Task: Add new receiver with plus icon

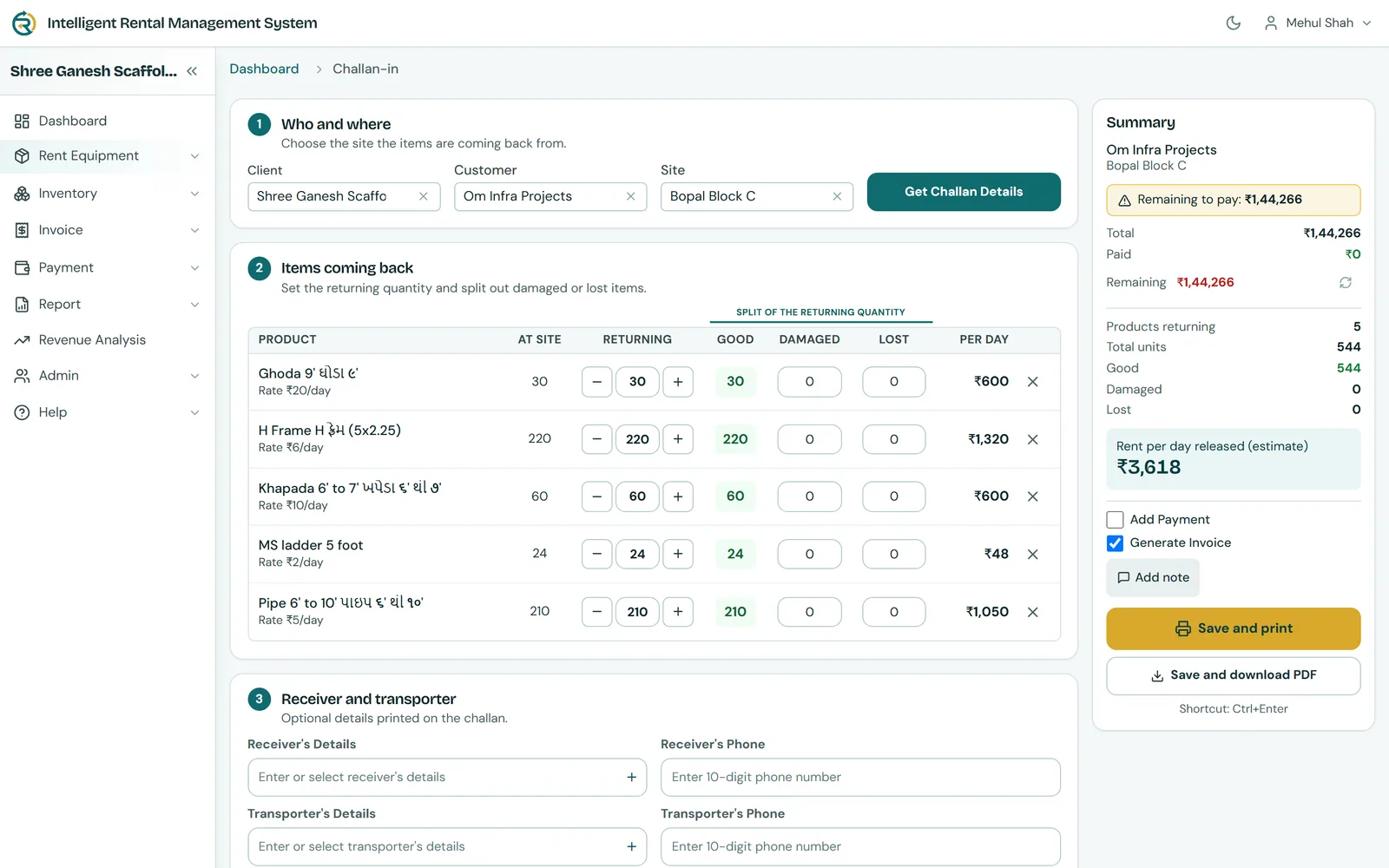Action: coord(632,777)
